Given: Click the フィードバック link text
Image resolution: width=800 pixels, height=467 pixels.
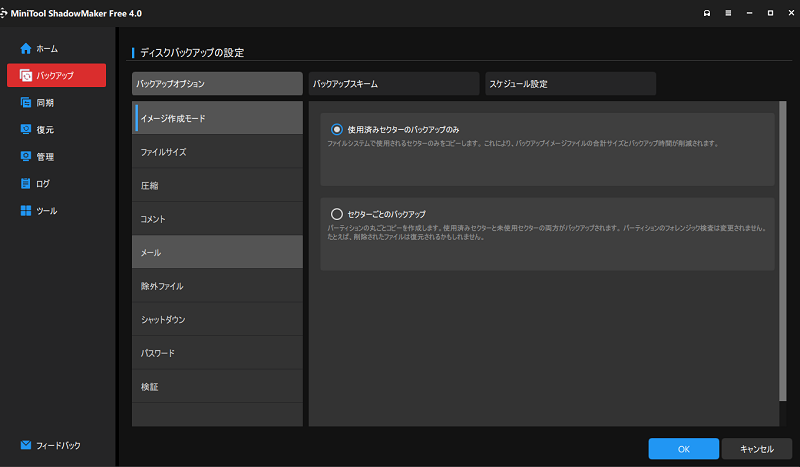Looking at the screenshot, I should tap(58, 446).
